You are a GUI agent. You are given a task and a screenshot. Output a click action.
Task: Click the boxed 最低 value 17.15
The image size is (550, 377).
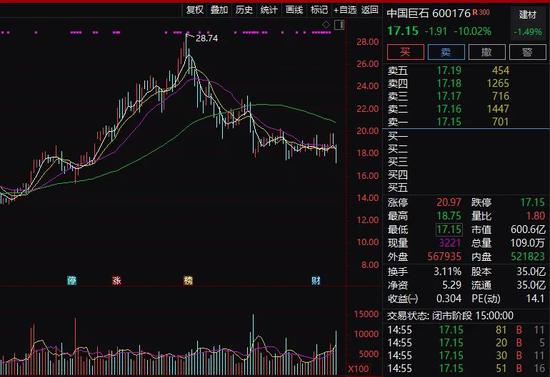(449, 230)
